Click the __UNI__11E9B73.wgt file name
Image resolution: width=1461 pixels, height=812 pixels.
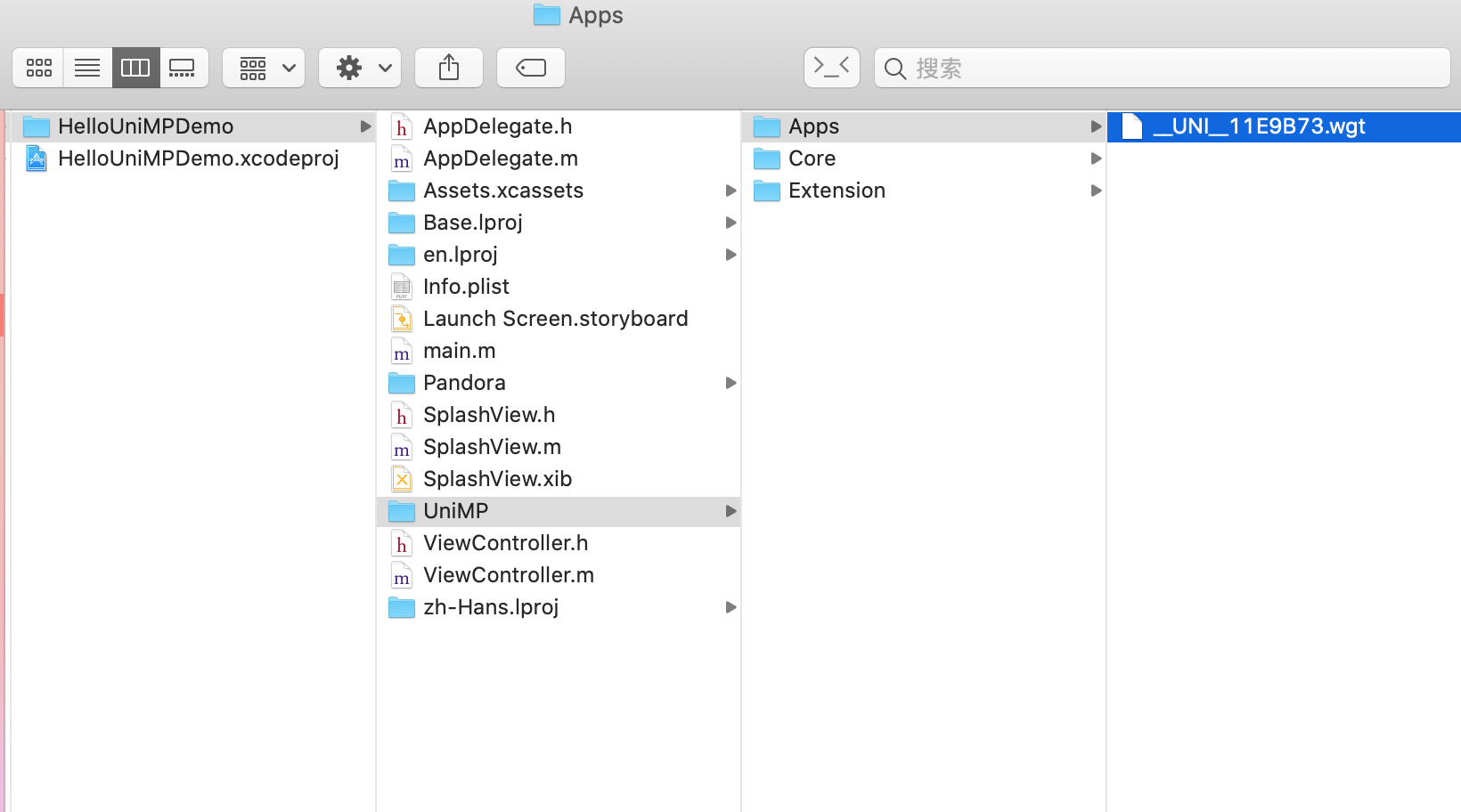pos(1260,126)
